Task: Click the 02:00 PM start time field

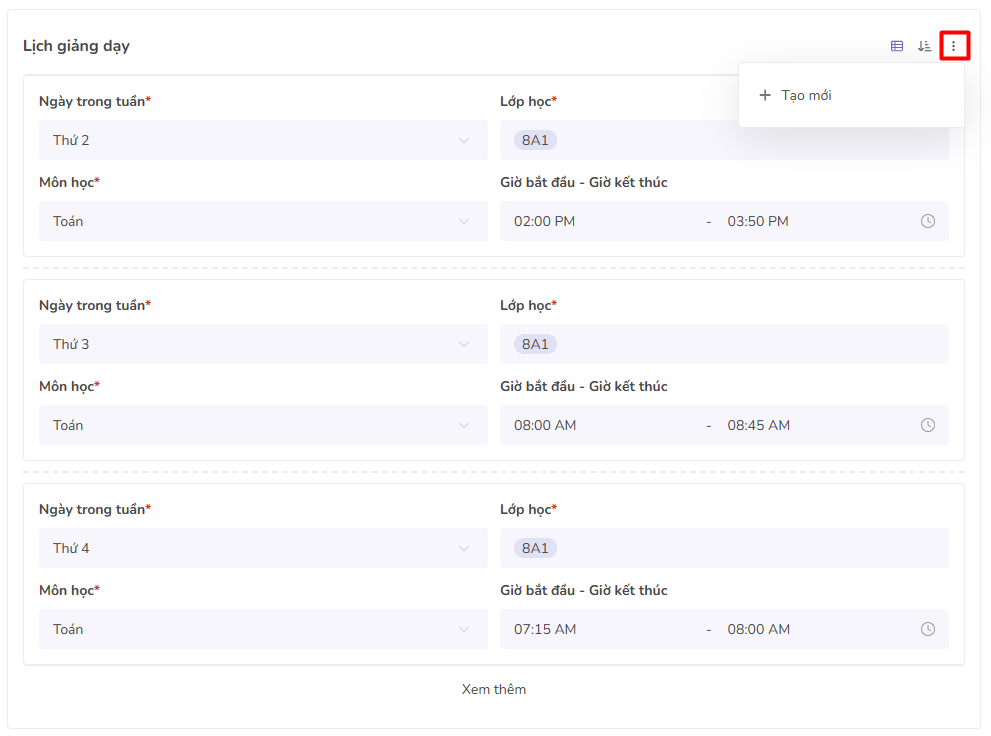Action: coord(545,221)
